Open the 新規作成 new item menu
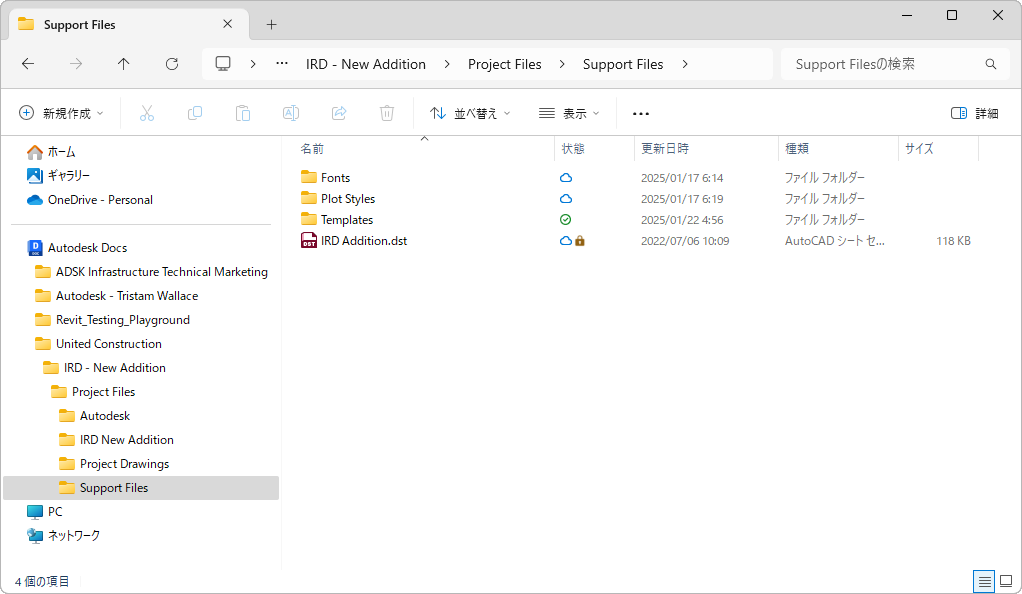This screenshot has height=594, width=1022. pos(61,113)
